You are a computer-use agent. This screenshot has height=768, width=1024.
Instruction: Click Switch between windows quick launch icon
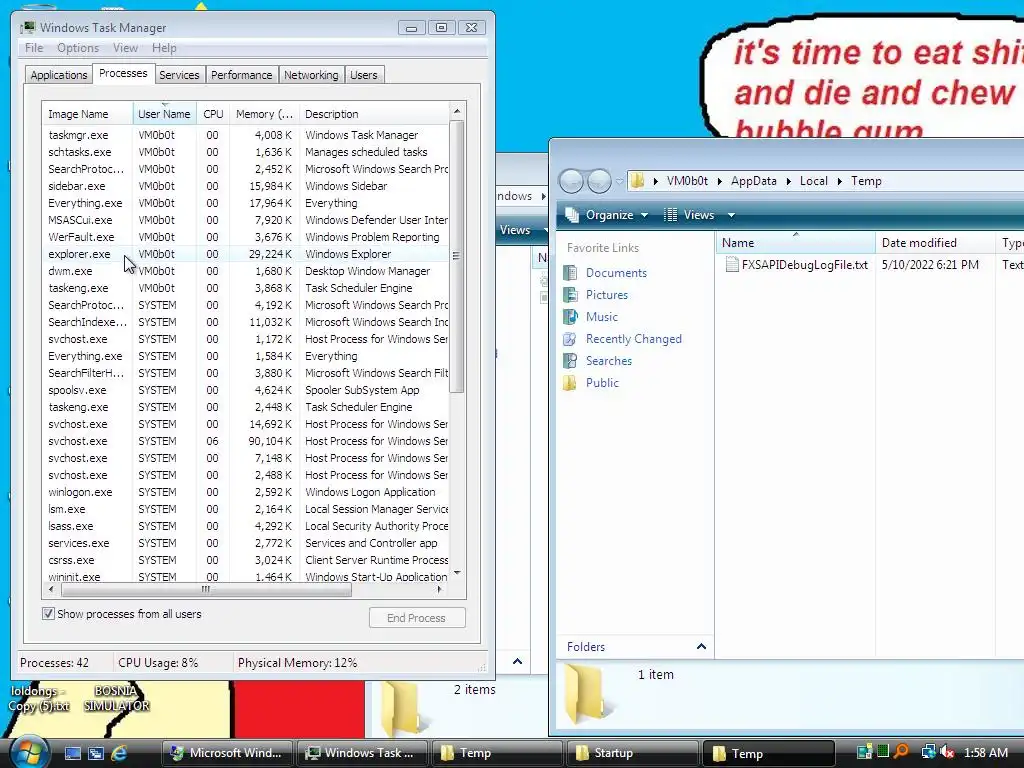[x=96, y=753]
